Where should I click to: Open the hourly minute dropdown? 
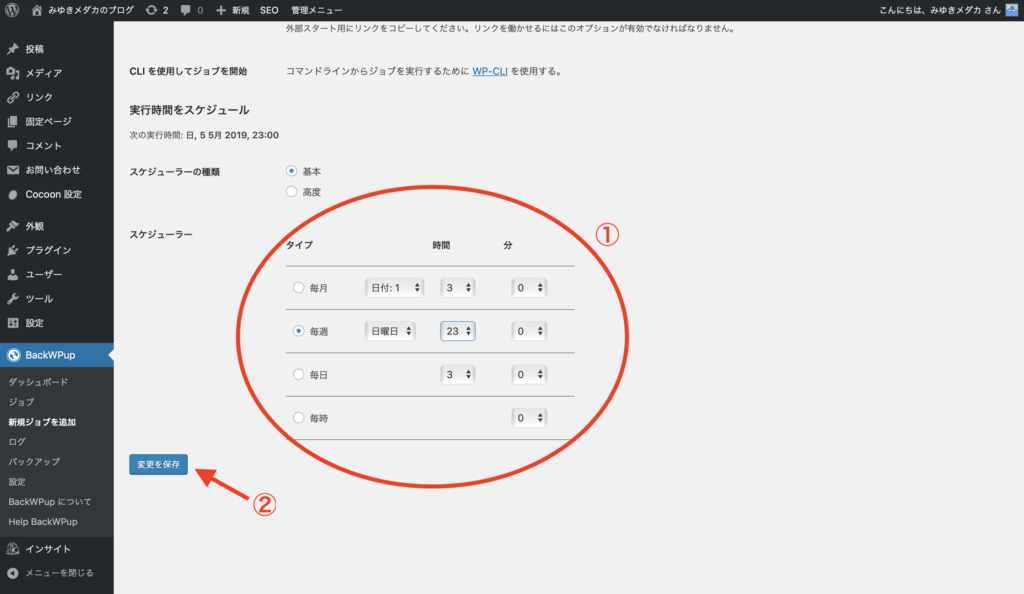click(528, 418)
